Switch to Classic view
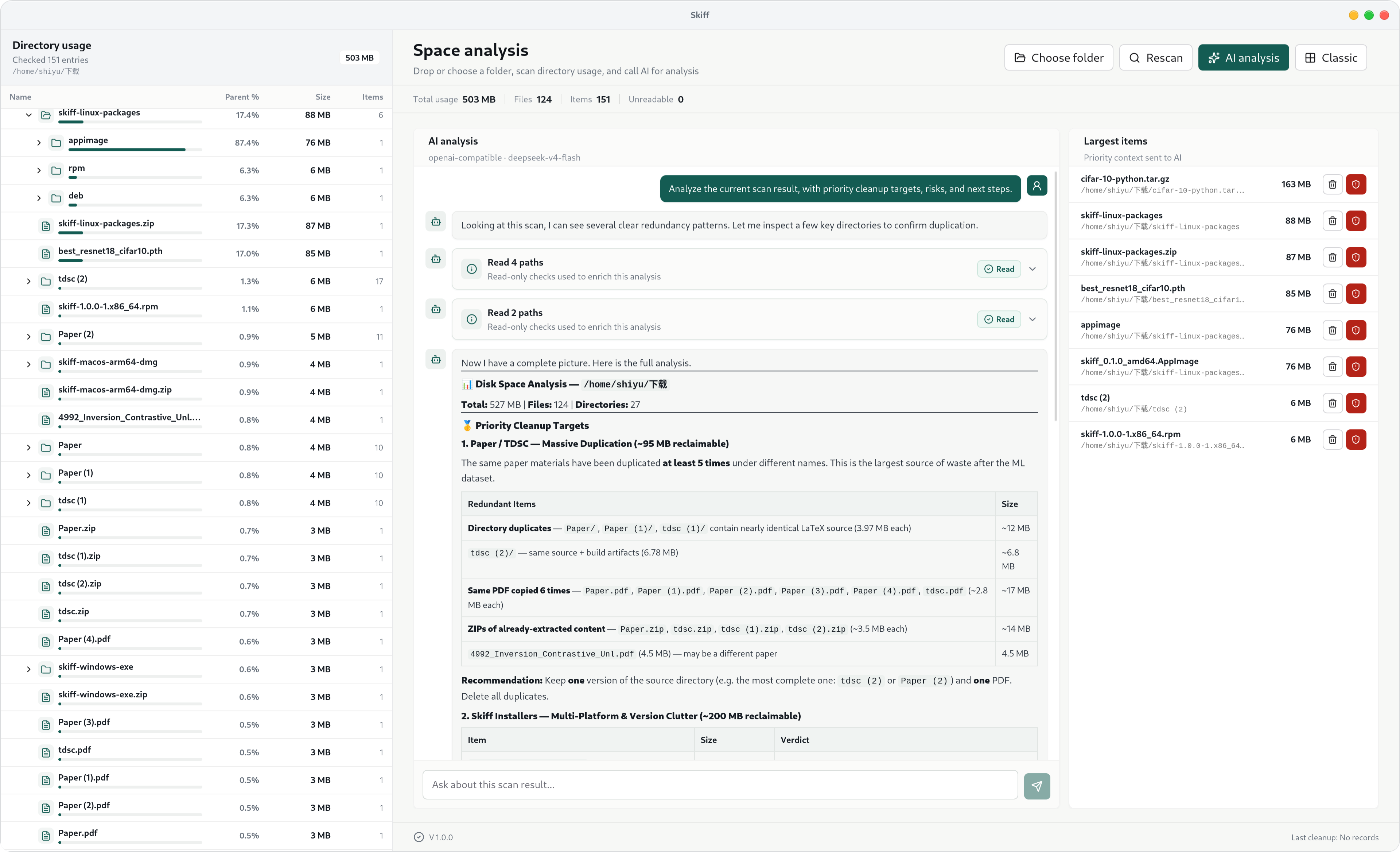The width and height of the screenshot is (1400, 852). (x=1331, y=57)
